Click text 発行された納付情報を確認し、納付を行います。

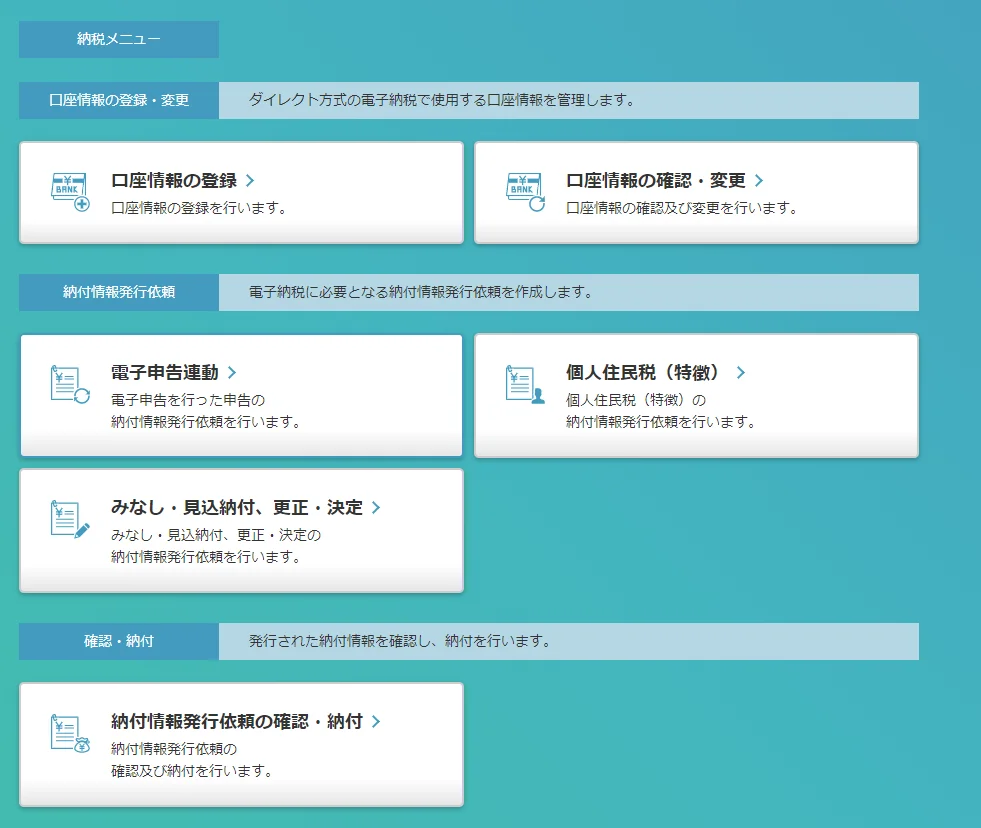[400, 641]
